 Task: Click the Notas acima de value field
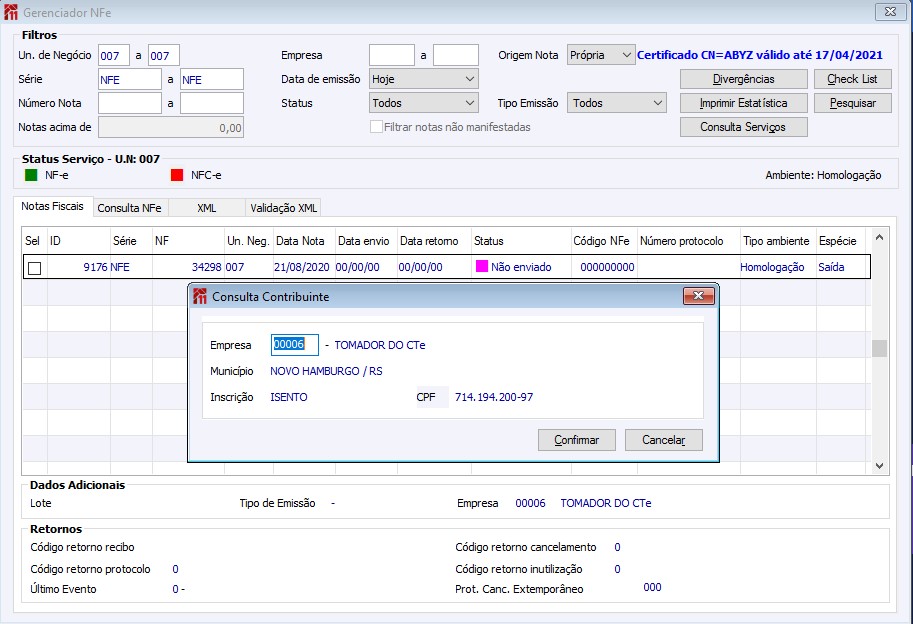point(171,127)
